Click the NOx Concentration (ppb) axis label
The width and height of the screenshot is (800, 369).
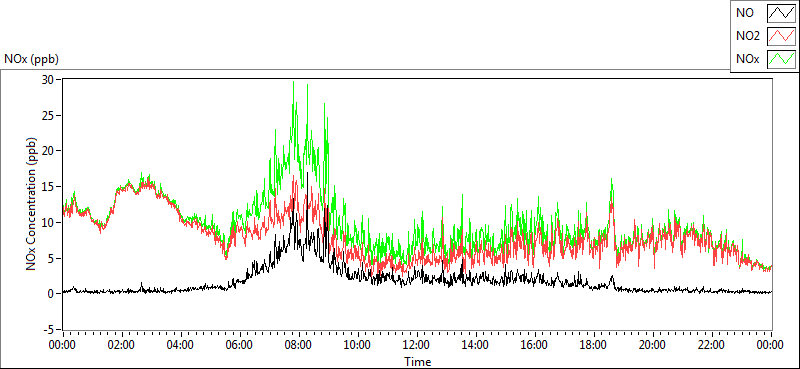32,204
